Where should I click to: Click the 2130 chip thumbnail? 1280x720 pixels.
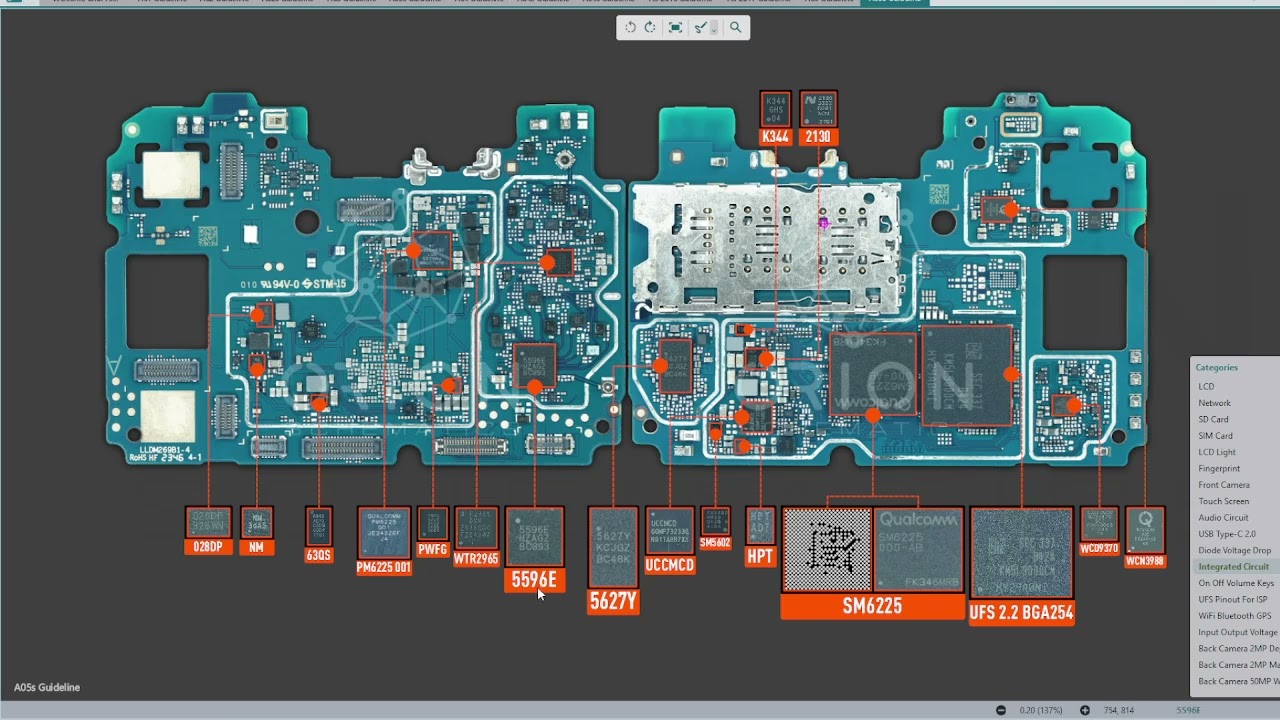coord(818,109)
